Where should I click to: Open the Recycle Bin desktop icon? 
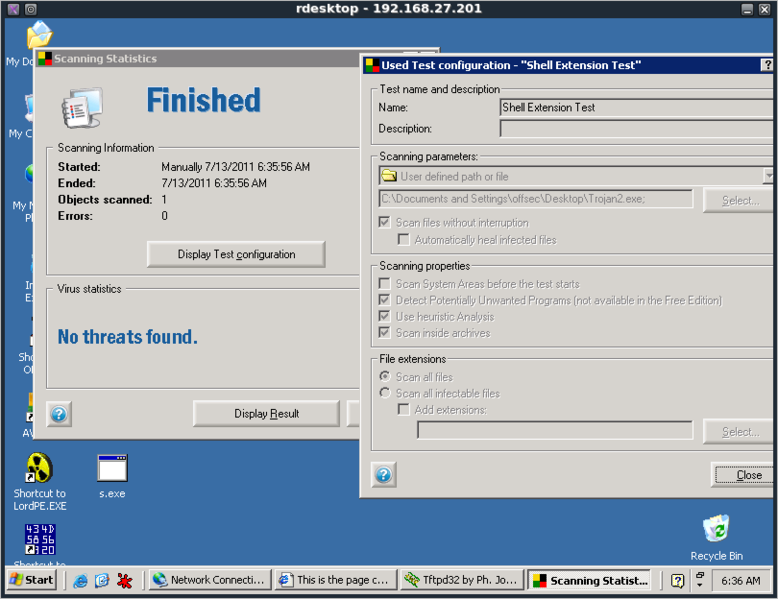[x=716, y=530]
